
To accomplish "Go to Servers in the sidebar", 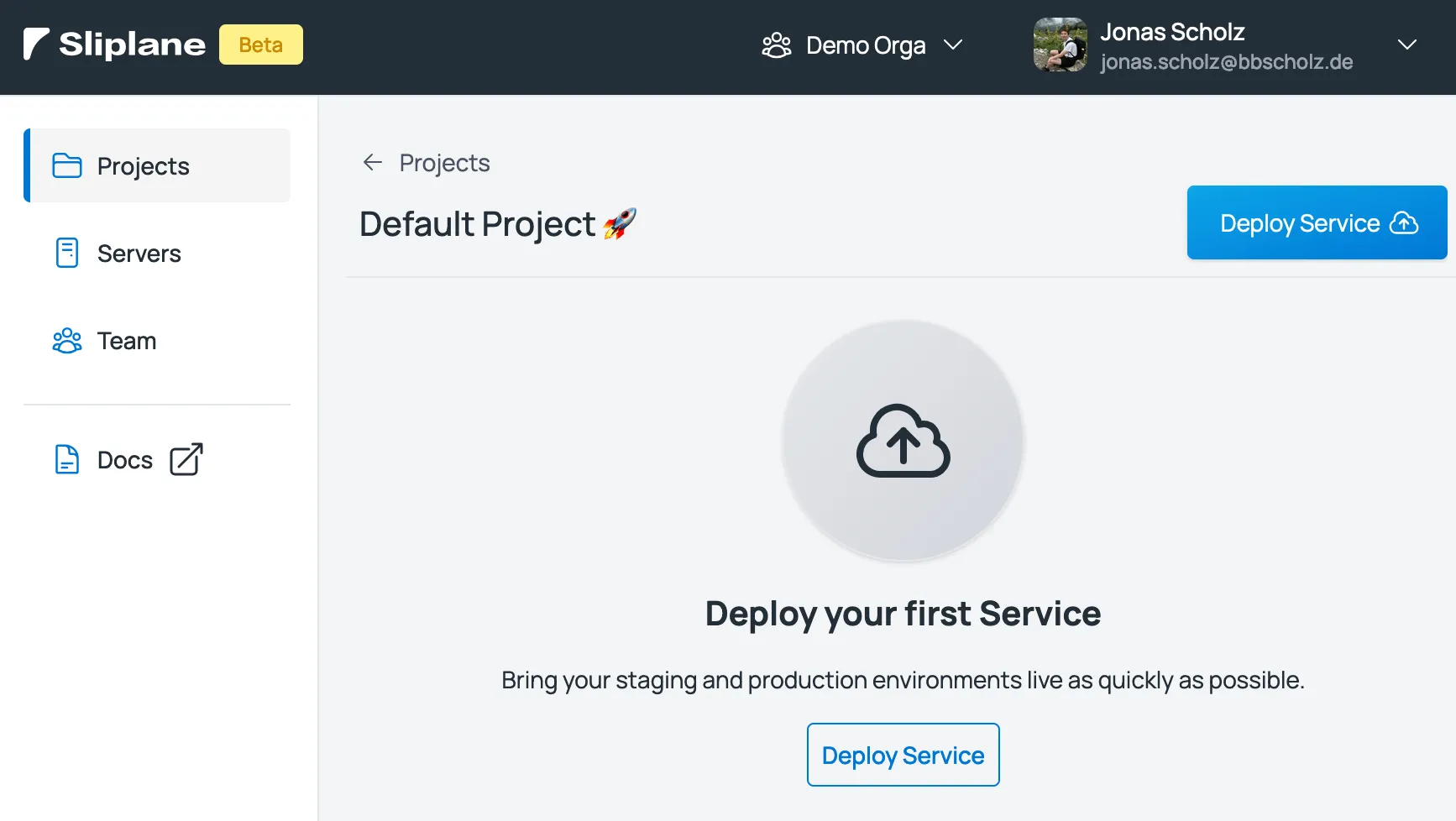I will pos(139,254).
